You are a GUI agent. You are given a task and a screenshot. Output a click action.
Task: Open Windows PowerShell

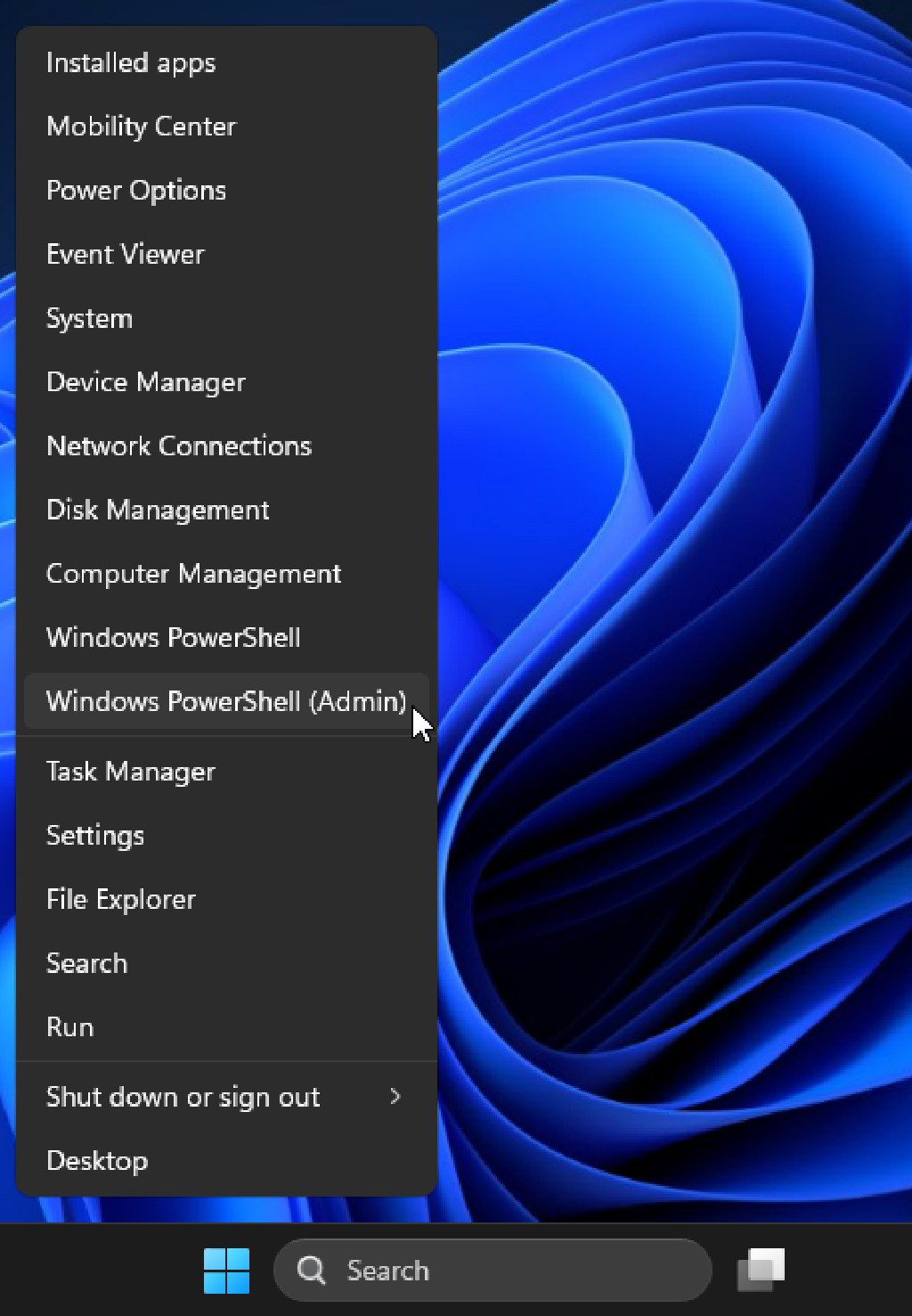tap(172, 637)
